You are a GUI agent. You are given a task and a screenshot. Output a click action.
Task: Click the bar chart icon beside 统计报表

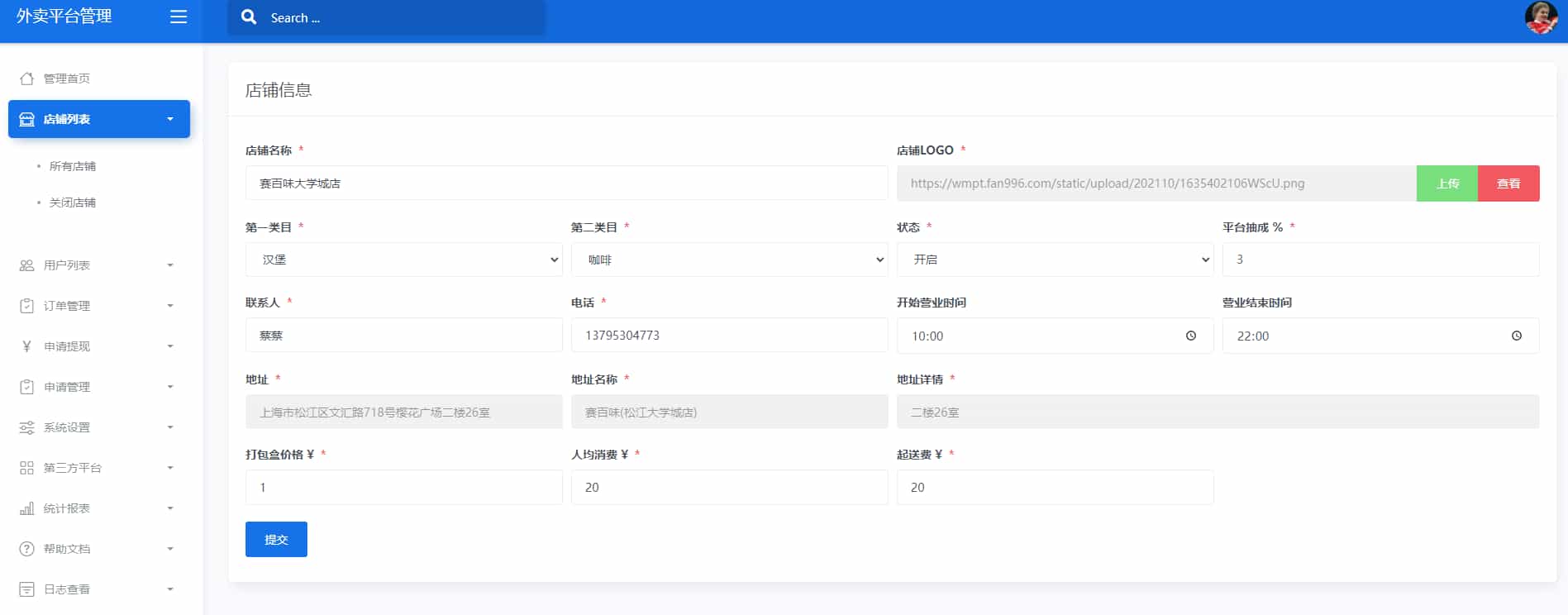pyautogui.click(x=26, y=508)
